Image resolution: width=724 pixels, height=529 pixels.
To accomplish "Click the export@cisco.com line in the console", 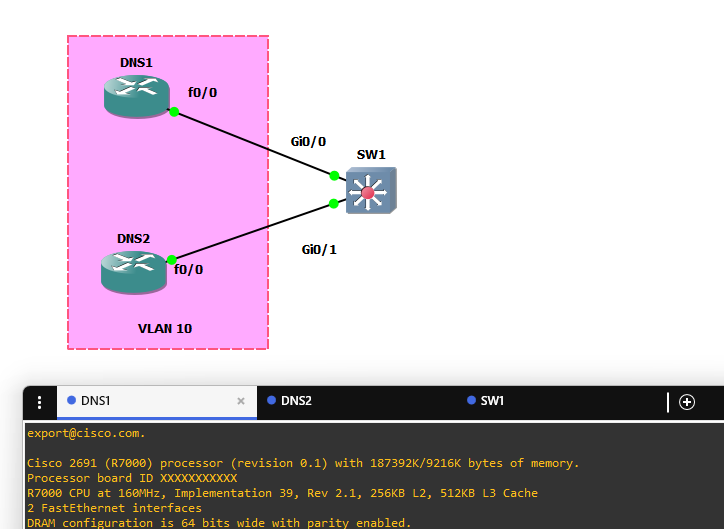I will point(86,433).
